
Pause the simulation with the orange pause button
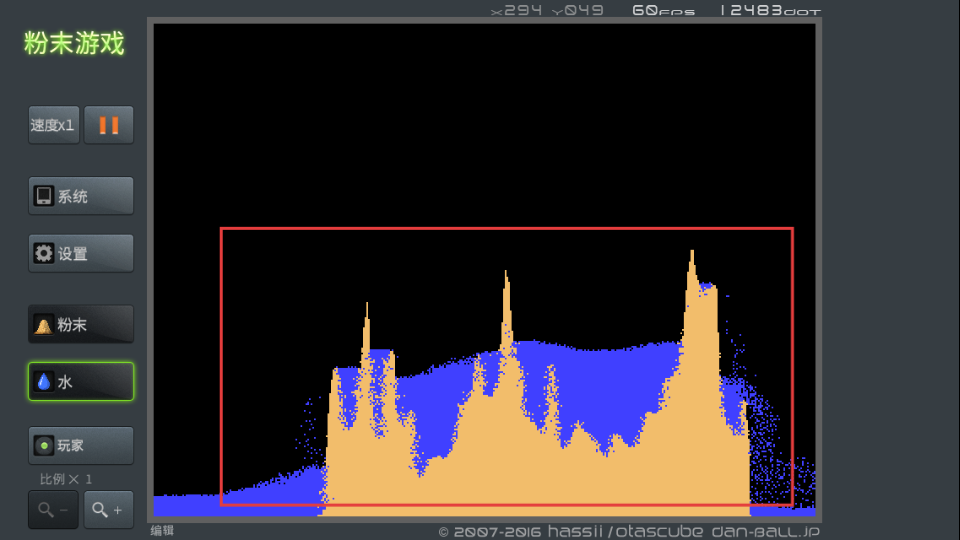click(x=108, y=125)
